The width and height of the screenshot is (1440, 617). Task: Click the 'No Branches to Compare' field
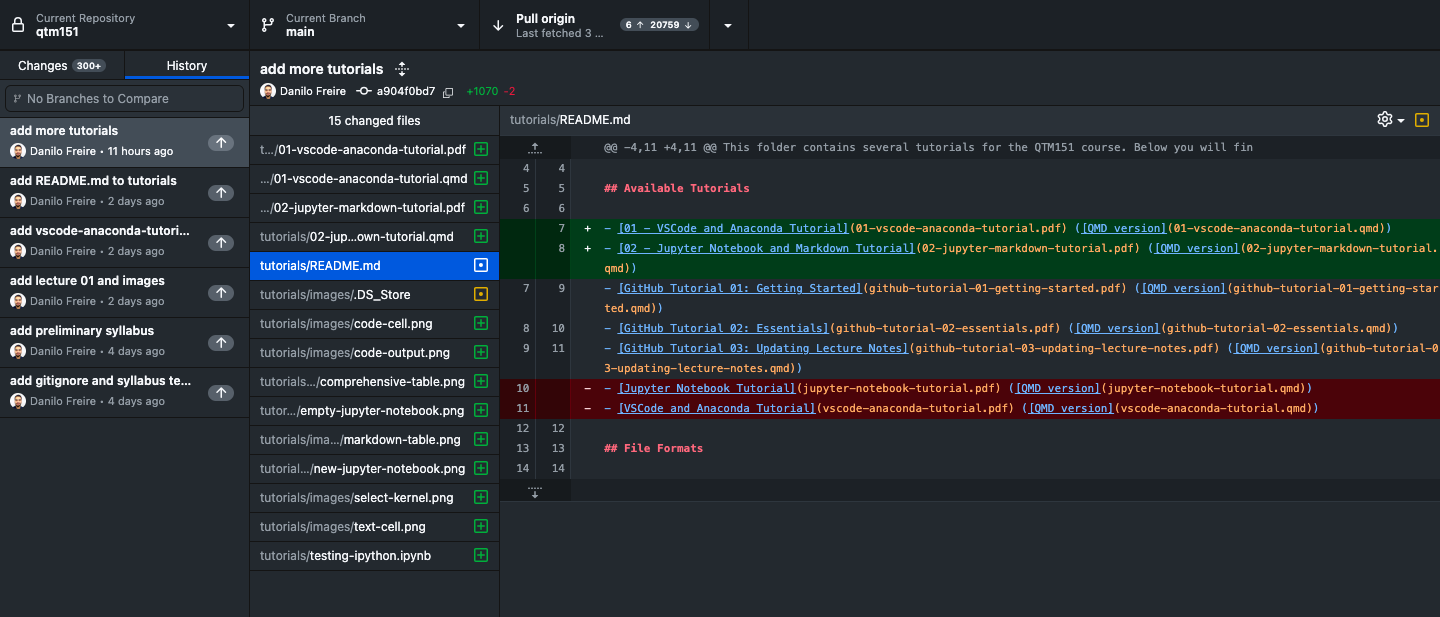[x=124, y=98]
